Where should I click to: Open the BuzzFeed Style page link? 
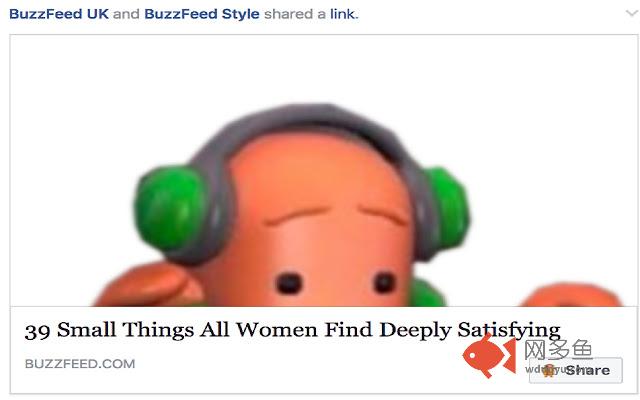pos(202,14)
